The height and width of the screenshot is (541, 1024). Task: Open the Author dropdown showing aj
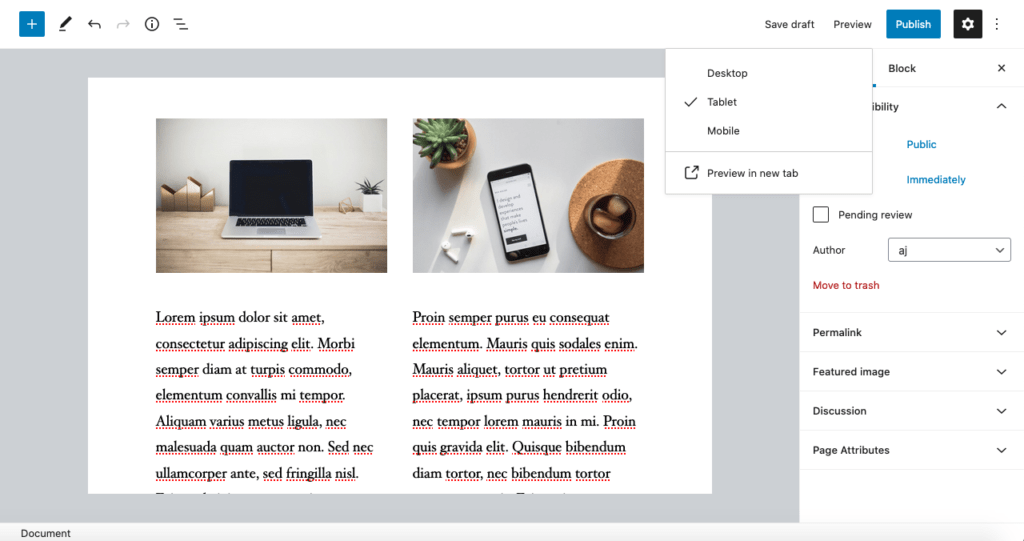pyautogui.click(x=949, y=250)
